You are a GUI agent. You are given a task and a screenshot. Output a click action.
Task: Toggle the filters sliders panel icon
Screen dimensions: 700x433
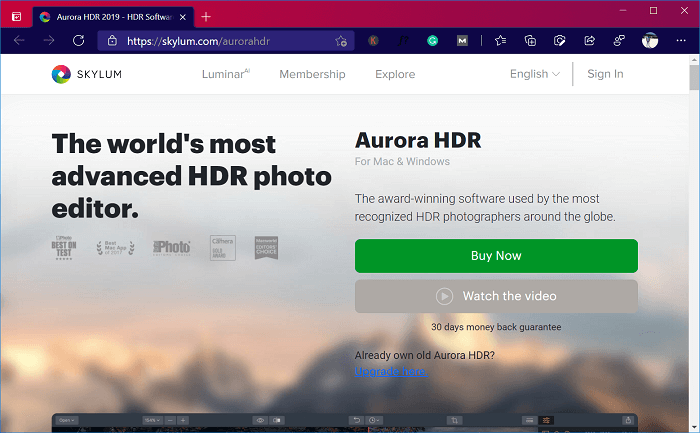coord(546,421)
